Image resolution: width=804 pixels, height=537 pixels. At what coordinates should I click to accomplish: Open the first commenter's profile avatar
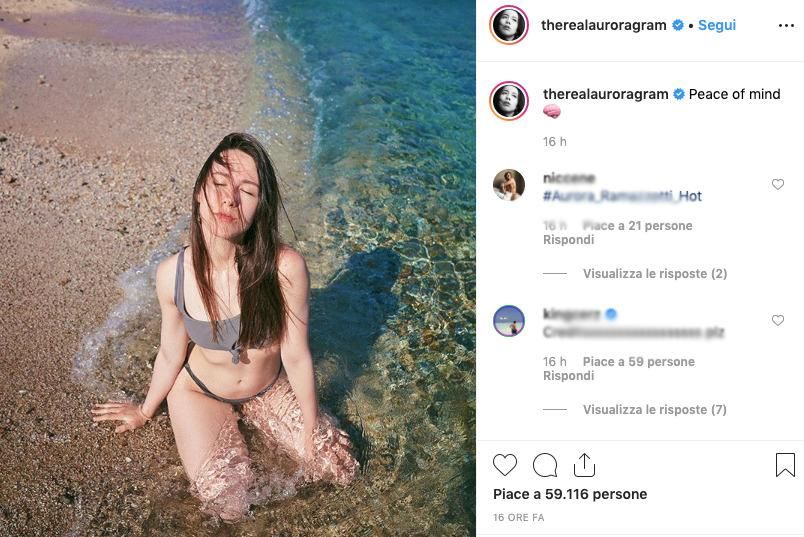tap(509, 185)
